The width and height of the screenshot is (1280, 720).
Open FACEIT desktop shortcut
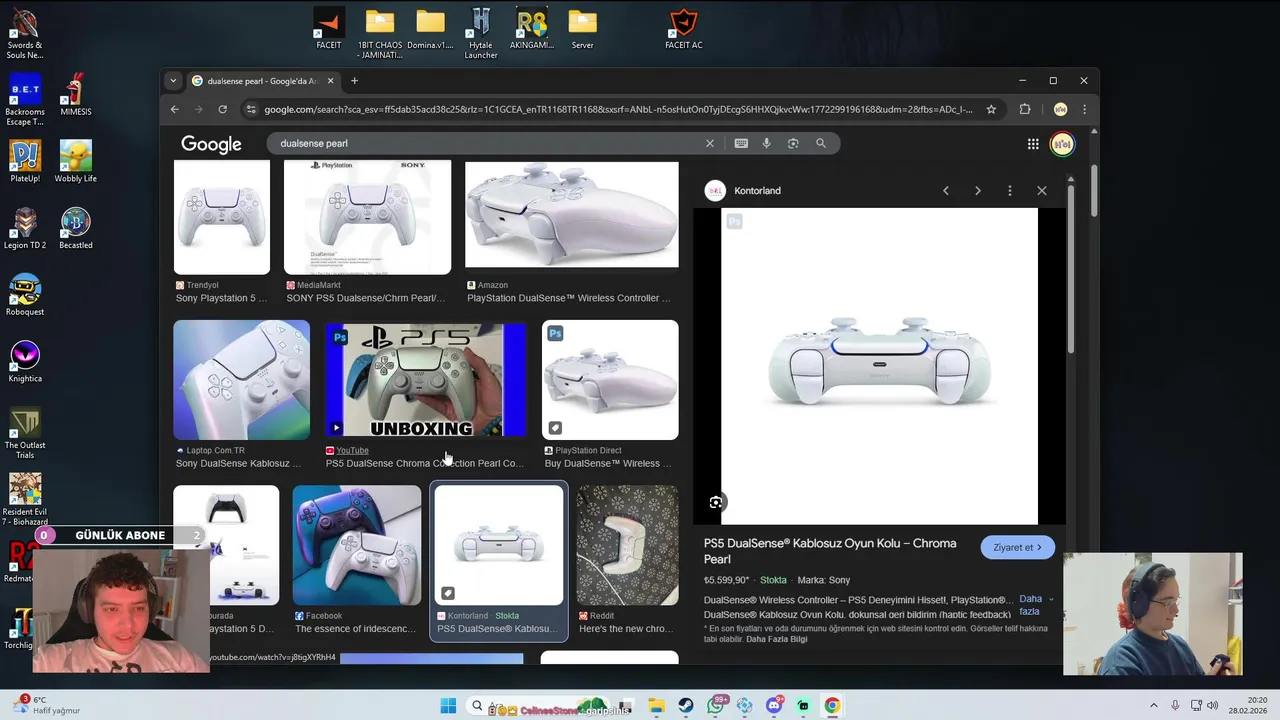[328, 29]
